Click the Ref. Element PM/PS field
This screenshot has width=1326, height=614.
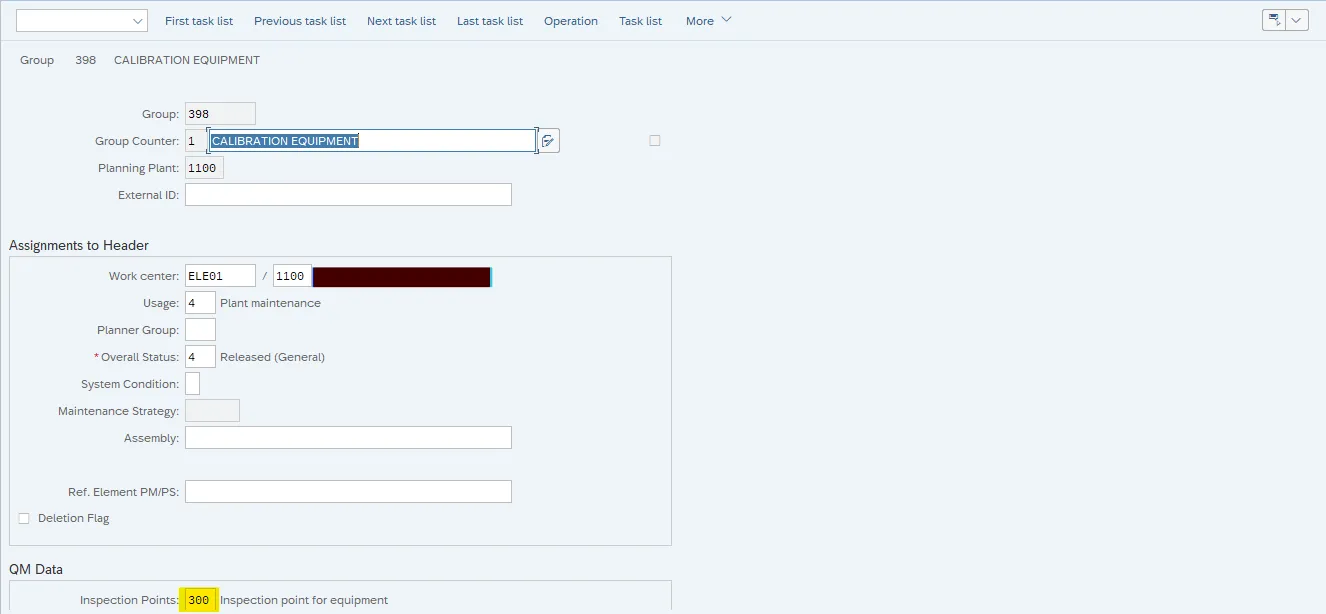coord(348,492)
